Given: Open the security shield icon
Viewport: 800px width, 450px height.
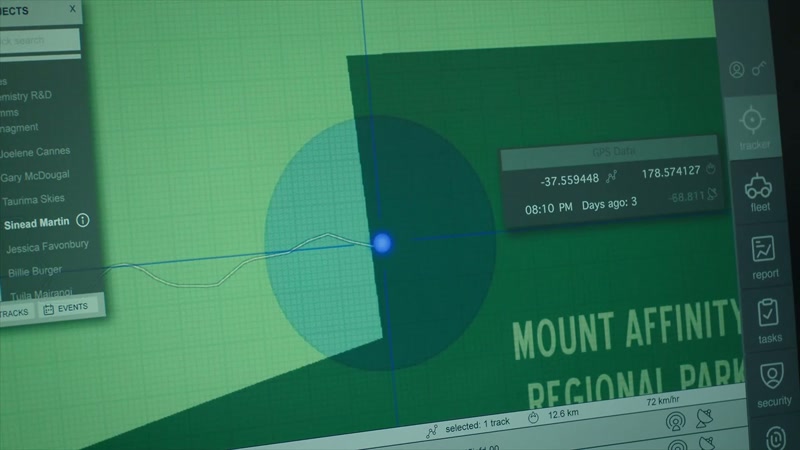Looking at the screenshot, I should tap(771, 377).
